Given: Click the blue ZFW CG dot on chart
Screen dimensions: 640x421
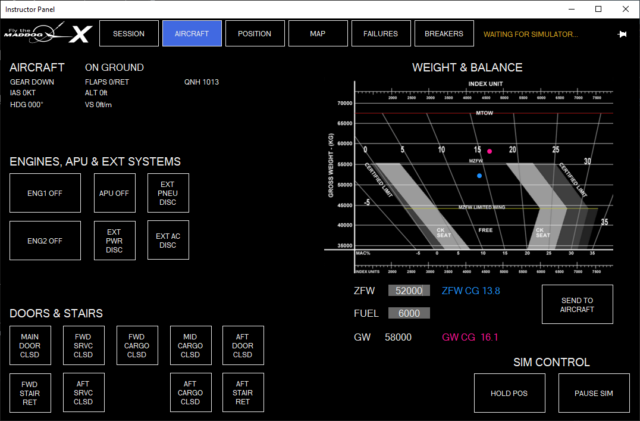Looking at the screenshot, I should [x=480, y=176].
